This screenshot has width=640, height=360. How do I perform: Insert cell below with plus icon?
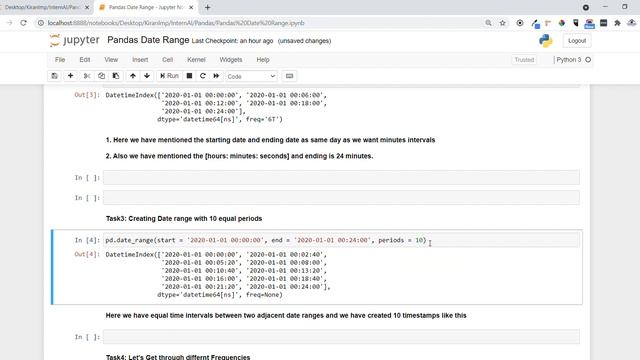point(70,76)
